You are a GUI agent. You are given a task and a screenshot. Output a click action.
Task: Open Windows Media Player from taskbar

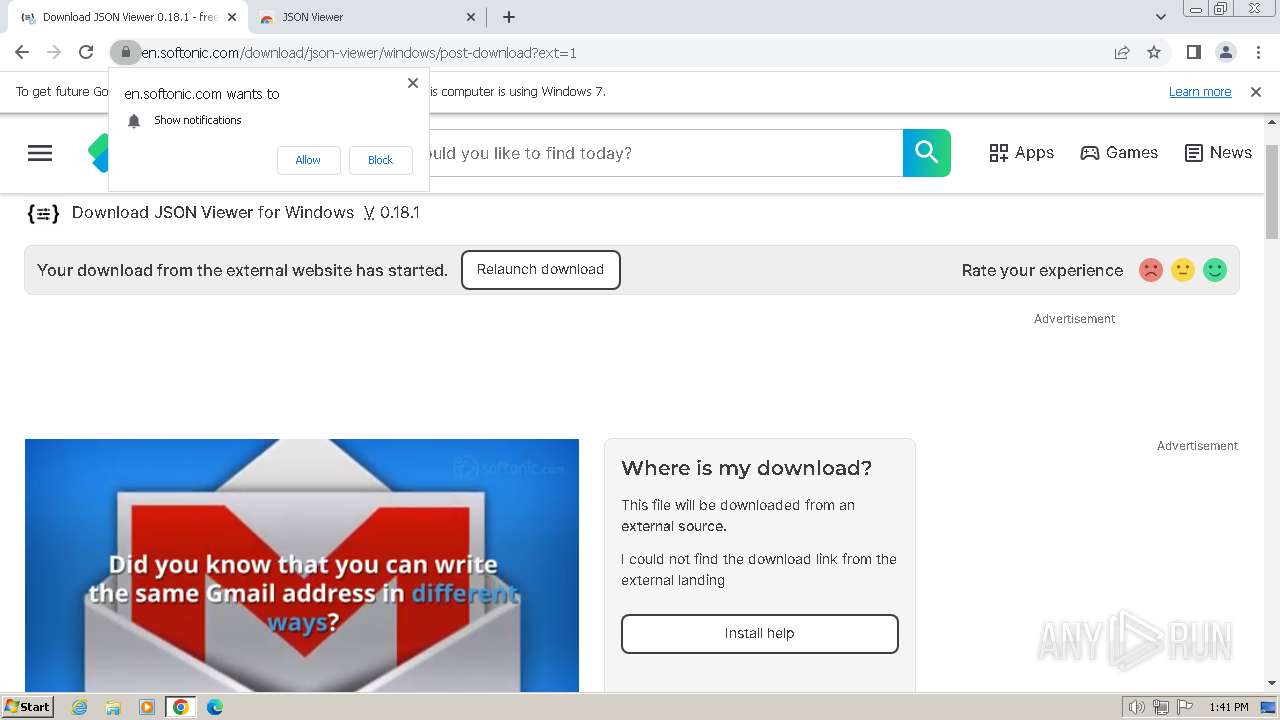[x=147, y=707]
